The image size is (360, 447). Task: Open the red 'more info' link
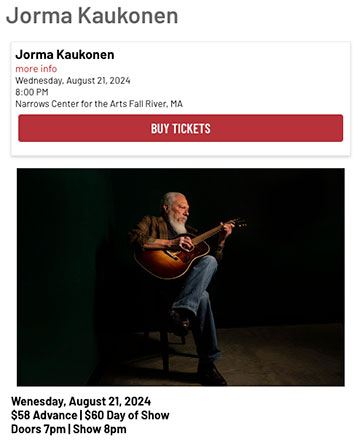point(36,69)
